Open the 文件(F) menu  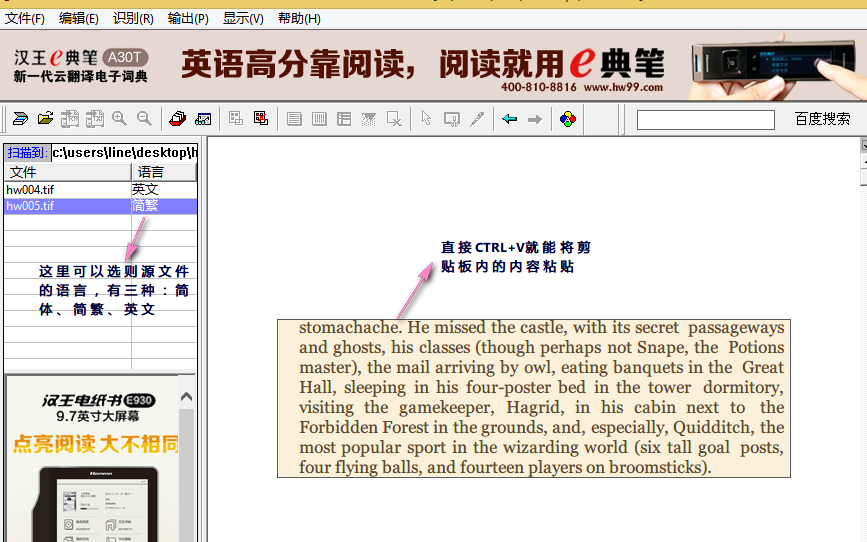coord(25,19)
